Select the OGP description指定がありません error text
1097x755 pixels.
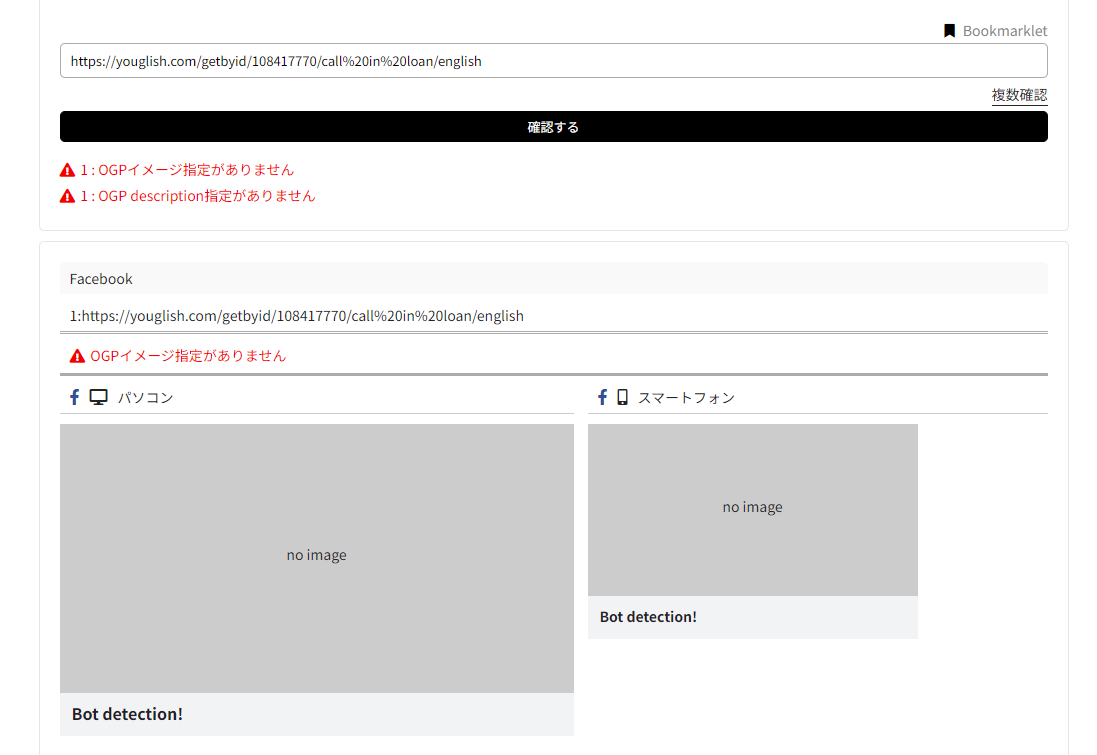(x=206, y=196)
